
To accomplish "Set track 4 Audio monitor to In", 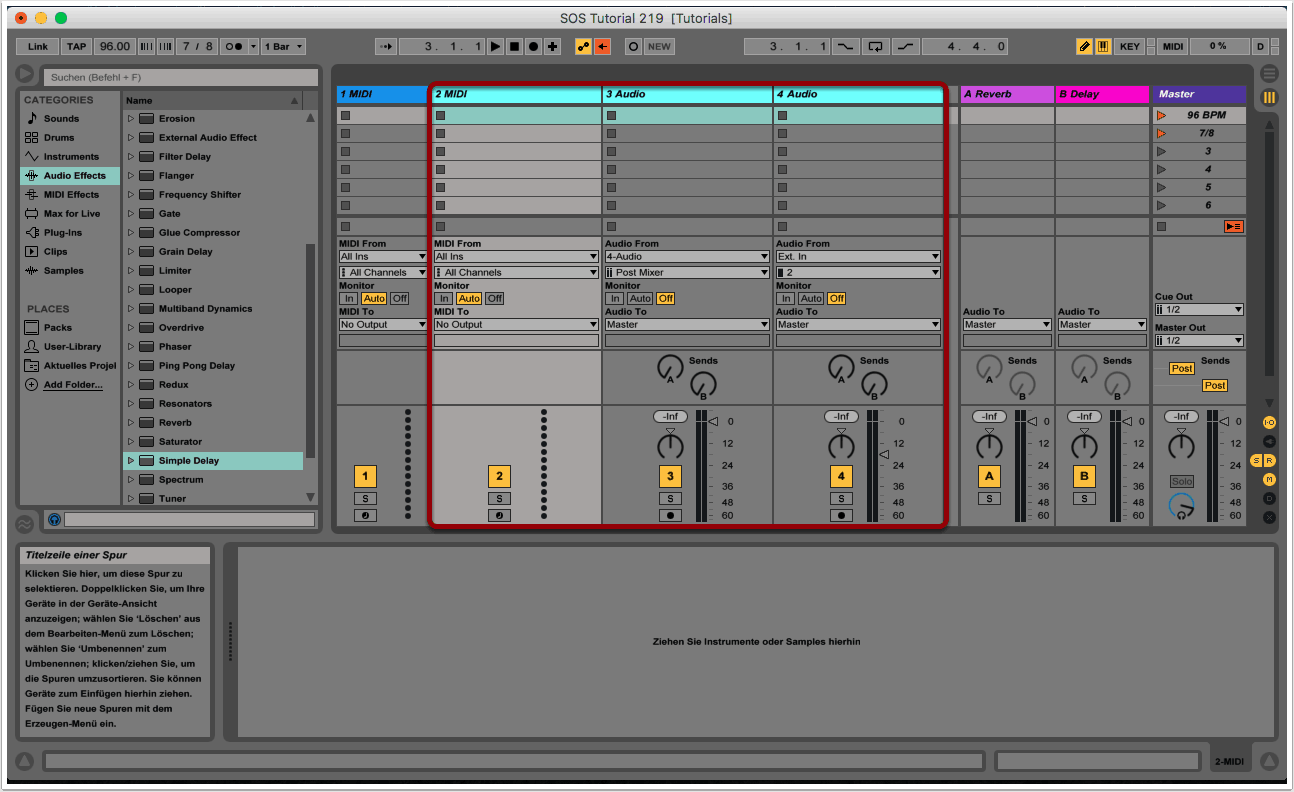I will pos(786,299).
